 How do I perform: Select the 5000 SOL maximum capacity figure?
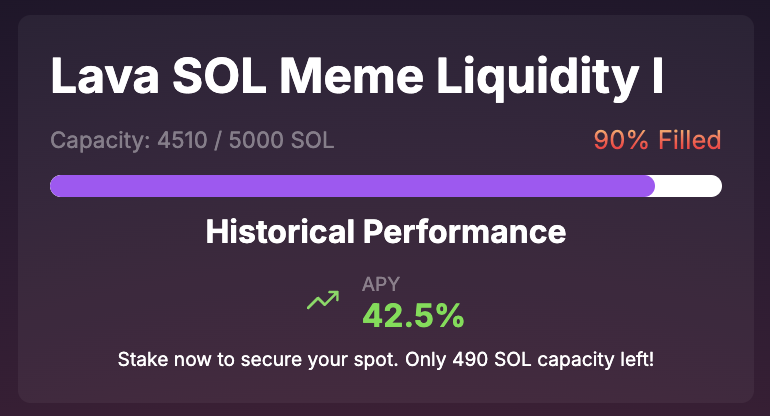tap(281, 140)
